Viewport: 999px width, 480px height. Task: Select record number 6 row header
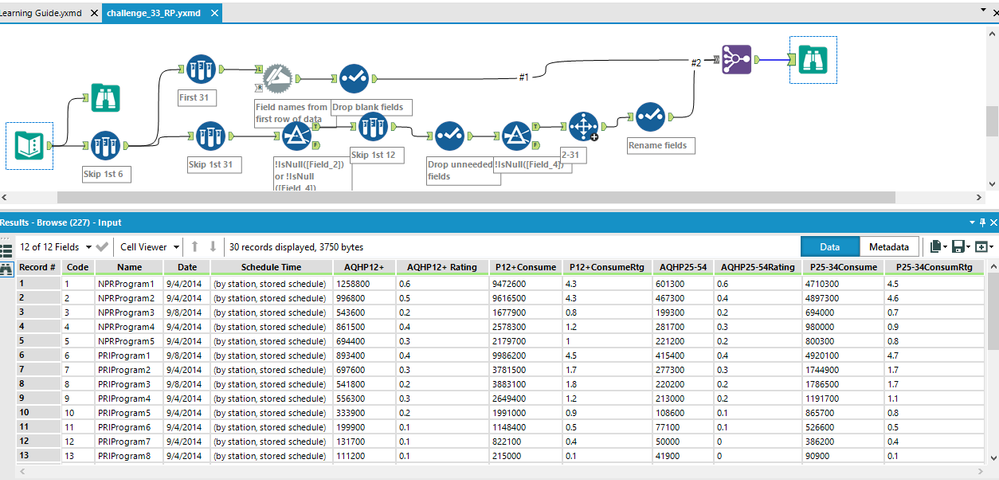point(40,356)
